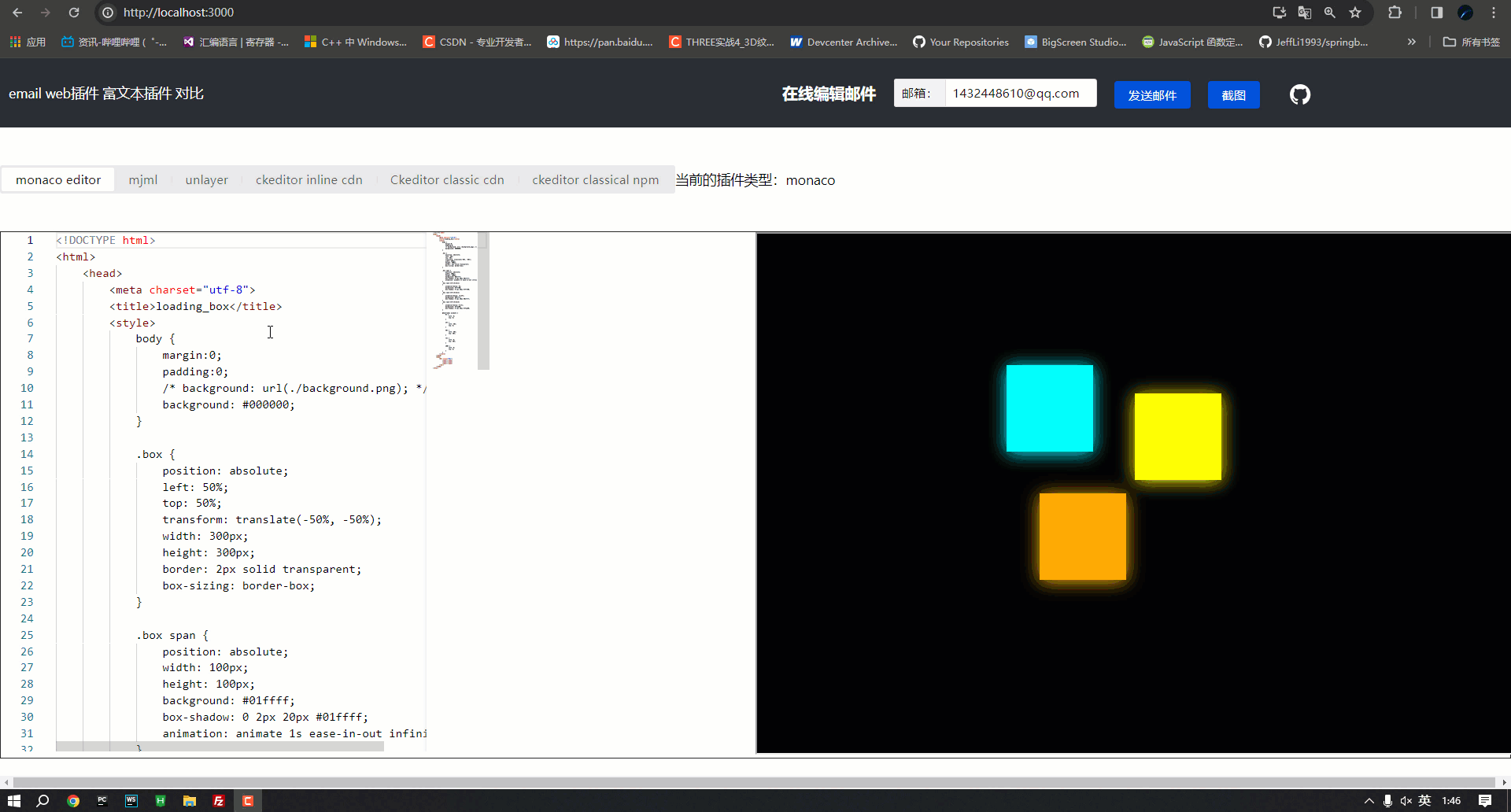Click the 发送邮件 send button
Viewport: 1511px width, 812px height.
click(1152, 94)
